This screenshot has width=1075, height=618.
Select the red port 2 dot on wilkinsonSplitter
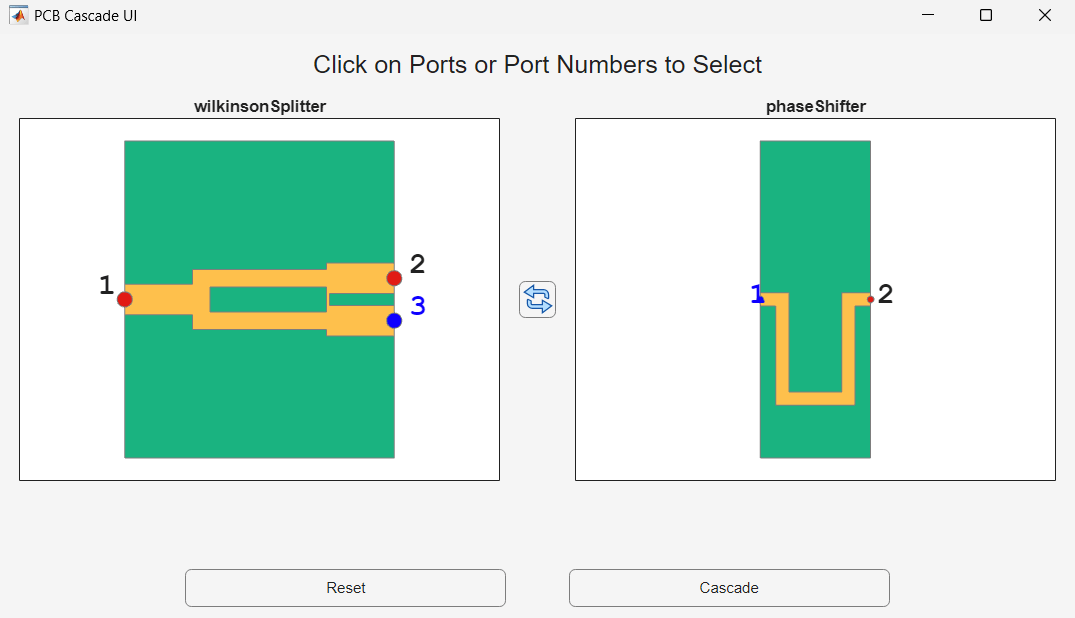tap(394, 278)
